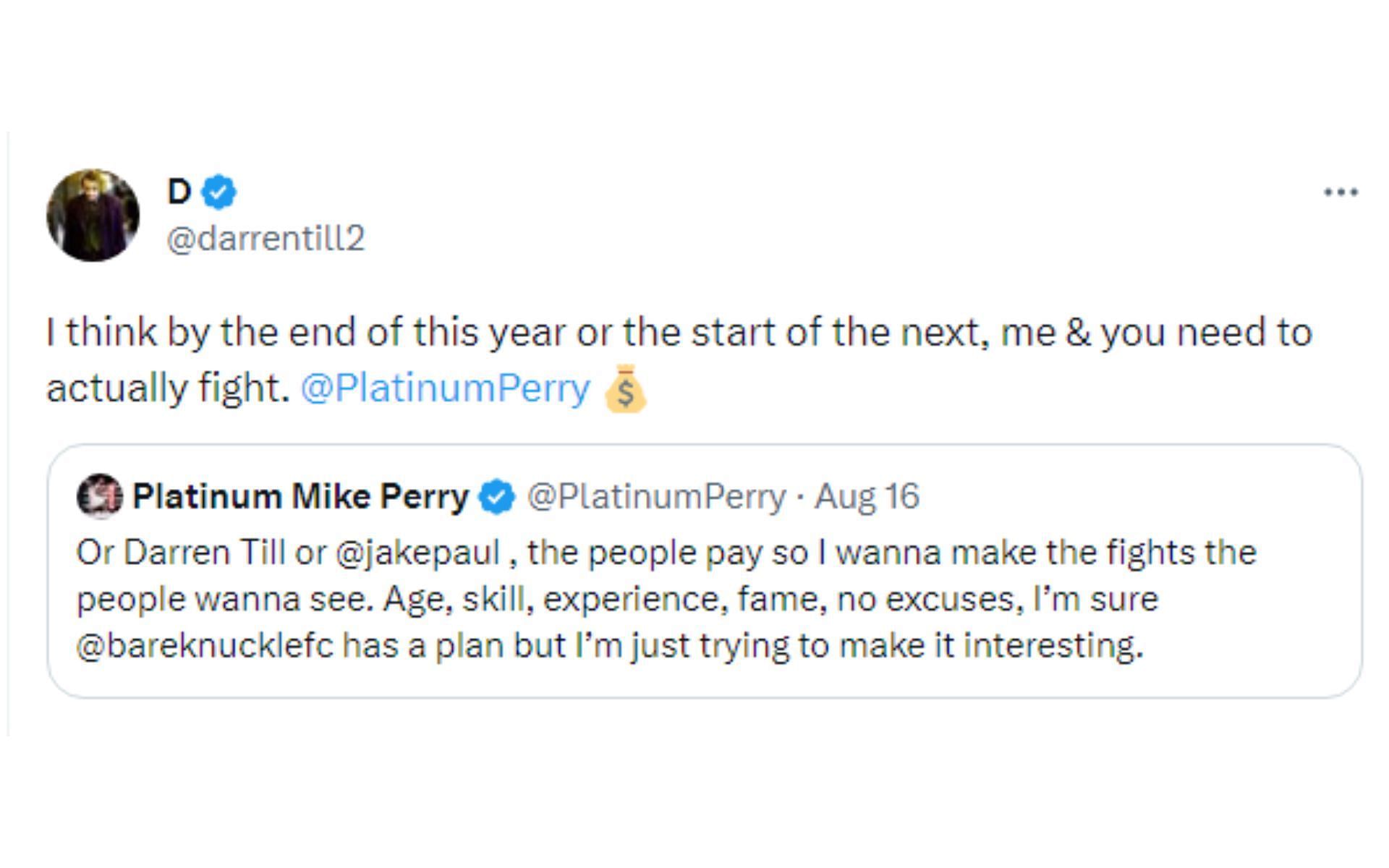Click the @jakepaul mention in quoted tweet
This screenshot has height=868, width=1389.
[x=417, y=553]
